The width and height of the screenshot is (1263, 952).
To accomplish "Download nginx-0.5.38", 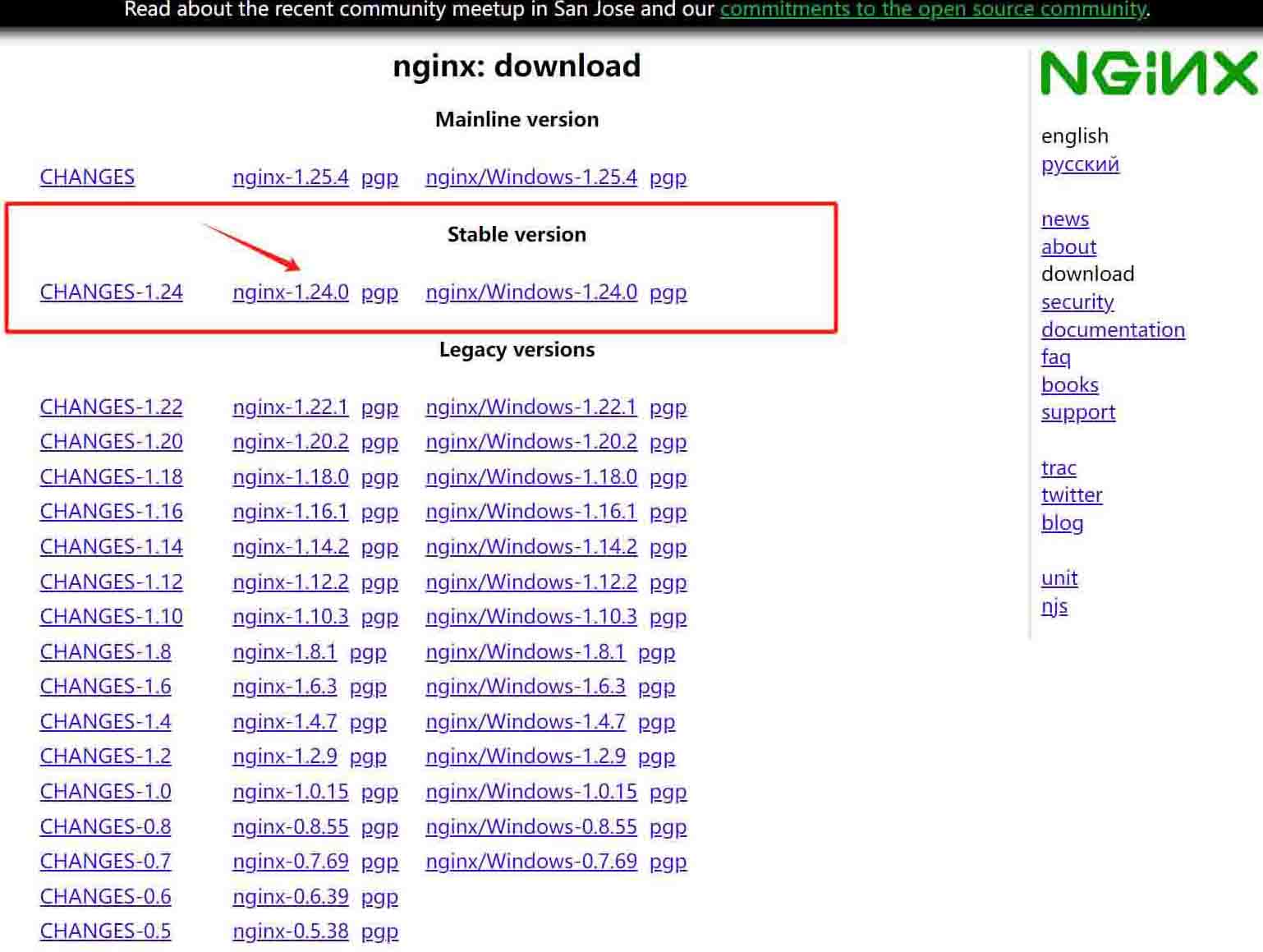I will 291,931.
